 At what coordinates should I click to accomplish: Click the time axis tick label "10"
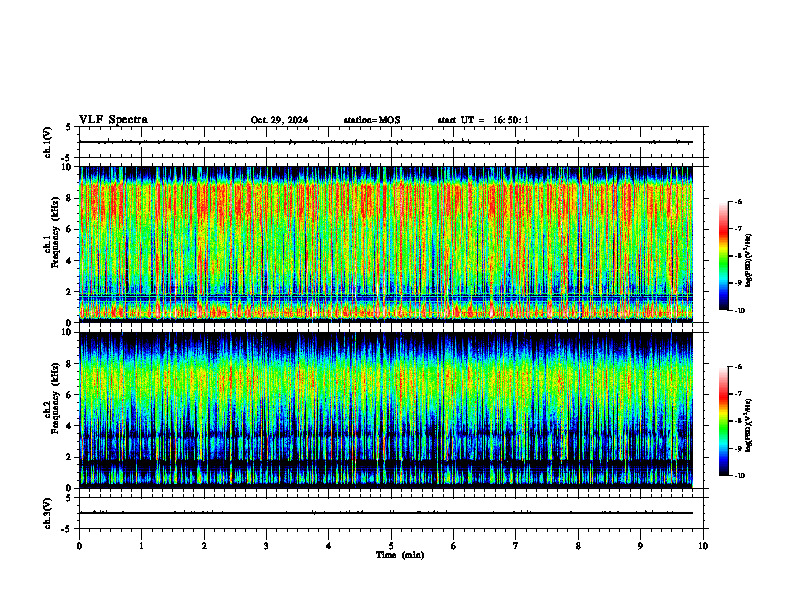[x=703, y=546]
